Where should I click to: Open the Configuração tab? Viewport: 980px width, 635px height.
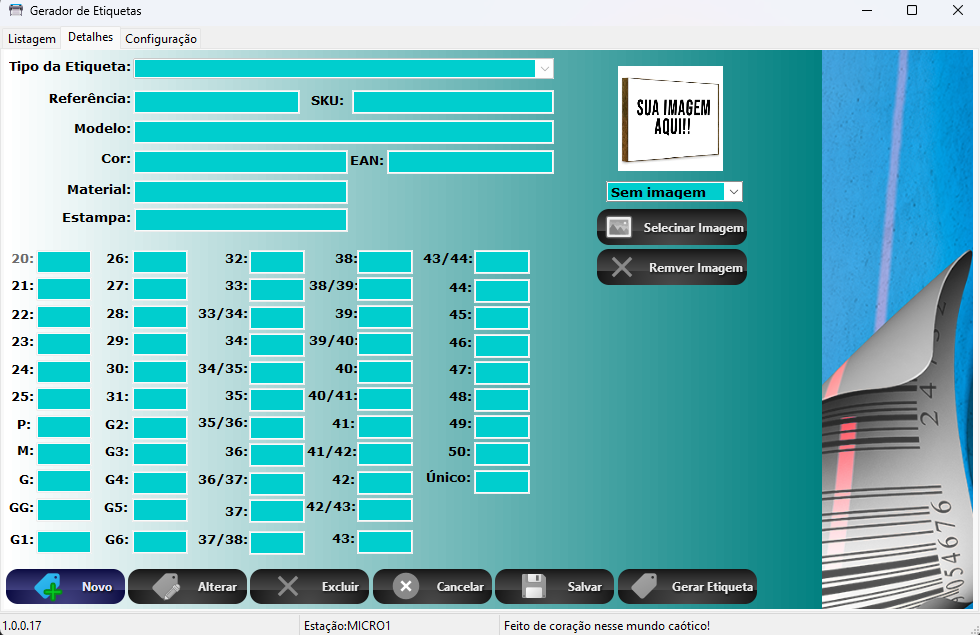(161, 39)
